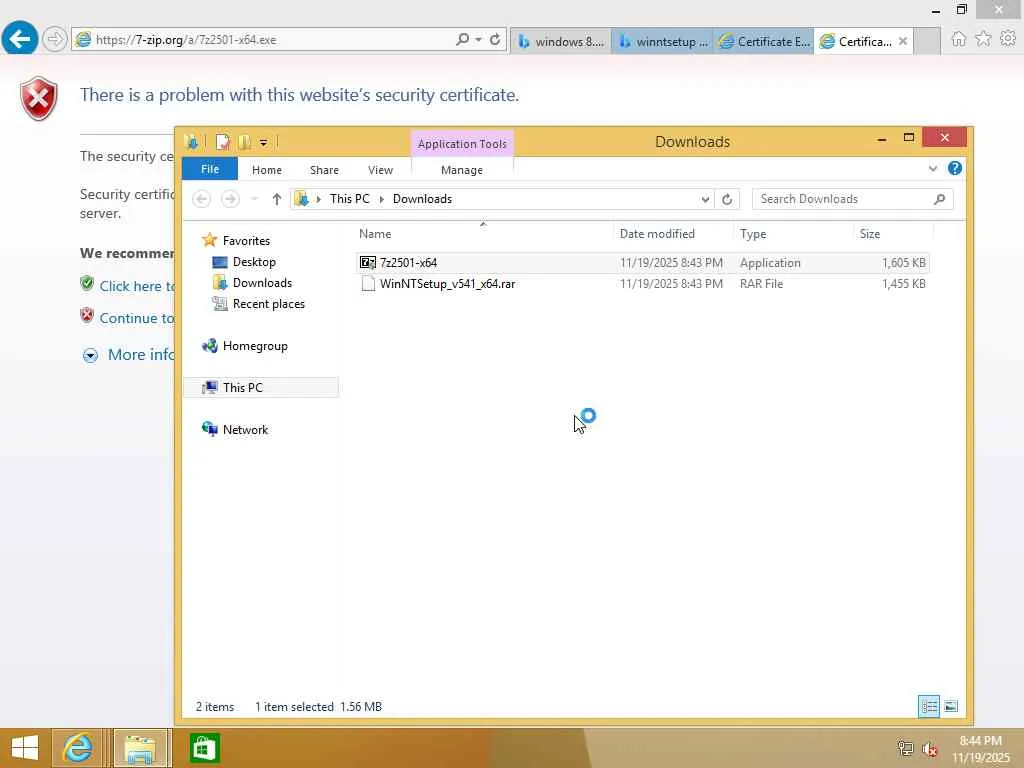Open the IE Home page icon

[958, 39]
